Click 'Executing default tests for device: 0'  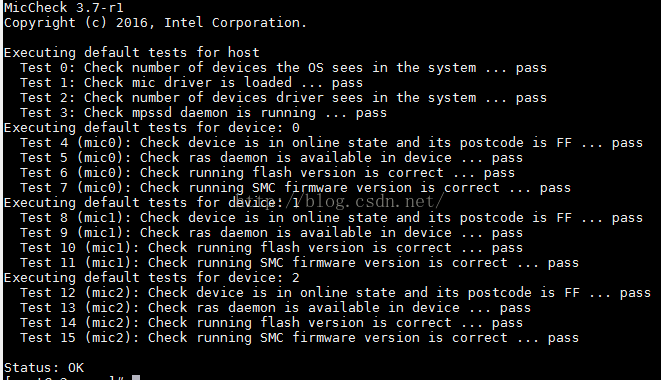click(x=152, y=128)
